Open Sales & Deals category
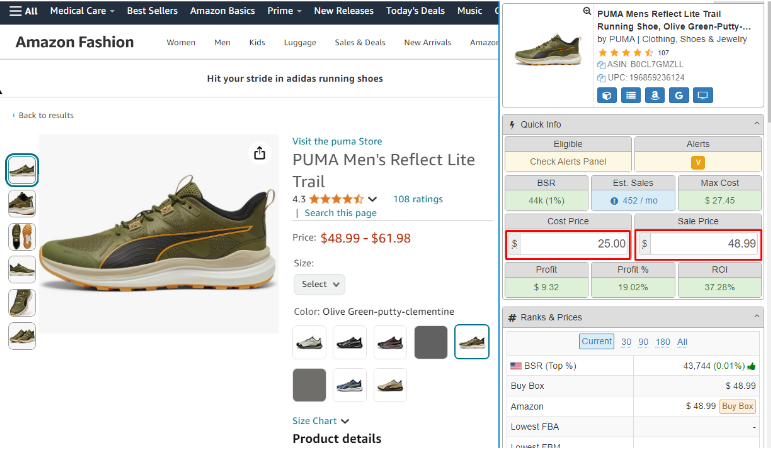Screen dimensions: 771x451 click(x=360, y=42)
